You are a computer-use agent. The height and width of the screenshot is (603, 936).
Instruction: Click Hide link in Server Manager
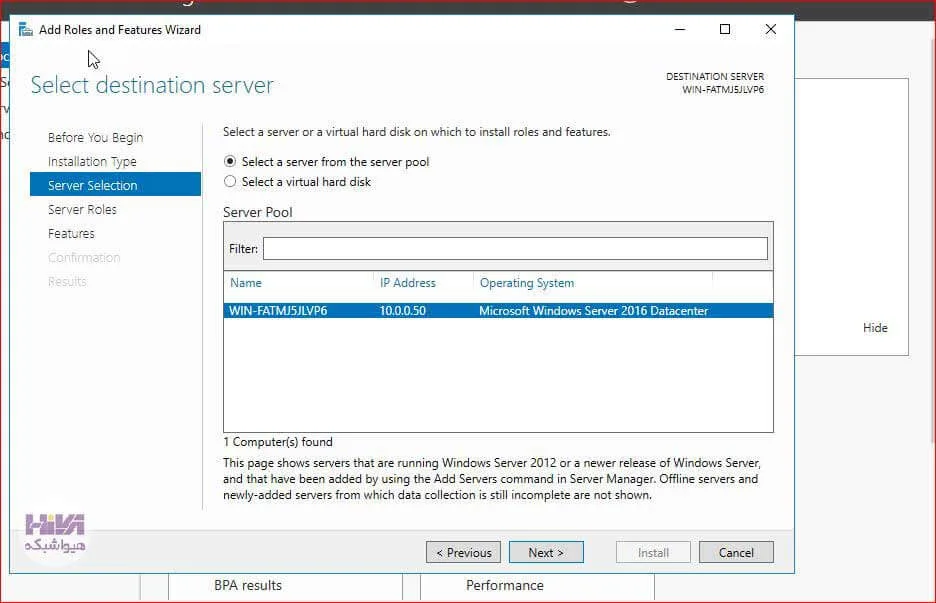pyautogui.click(x=875, y=328)
